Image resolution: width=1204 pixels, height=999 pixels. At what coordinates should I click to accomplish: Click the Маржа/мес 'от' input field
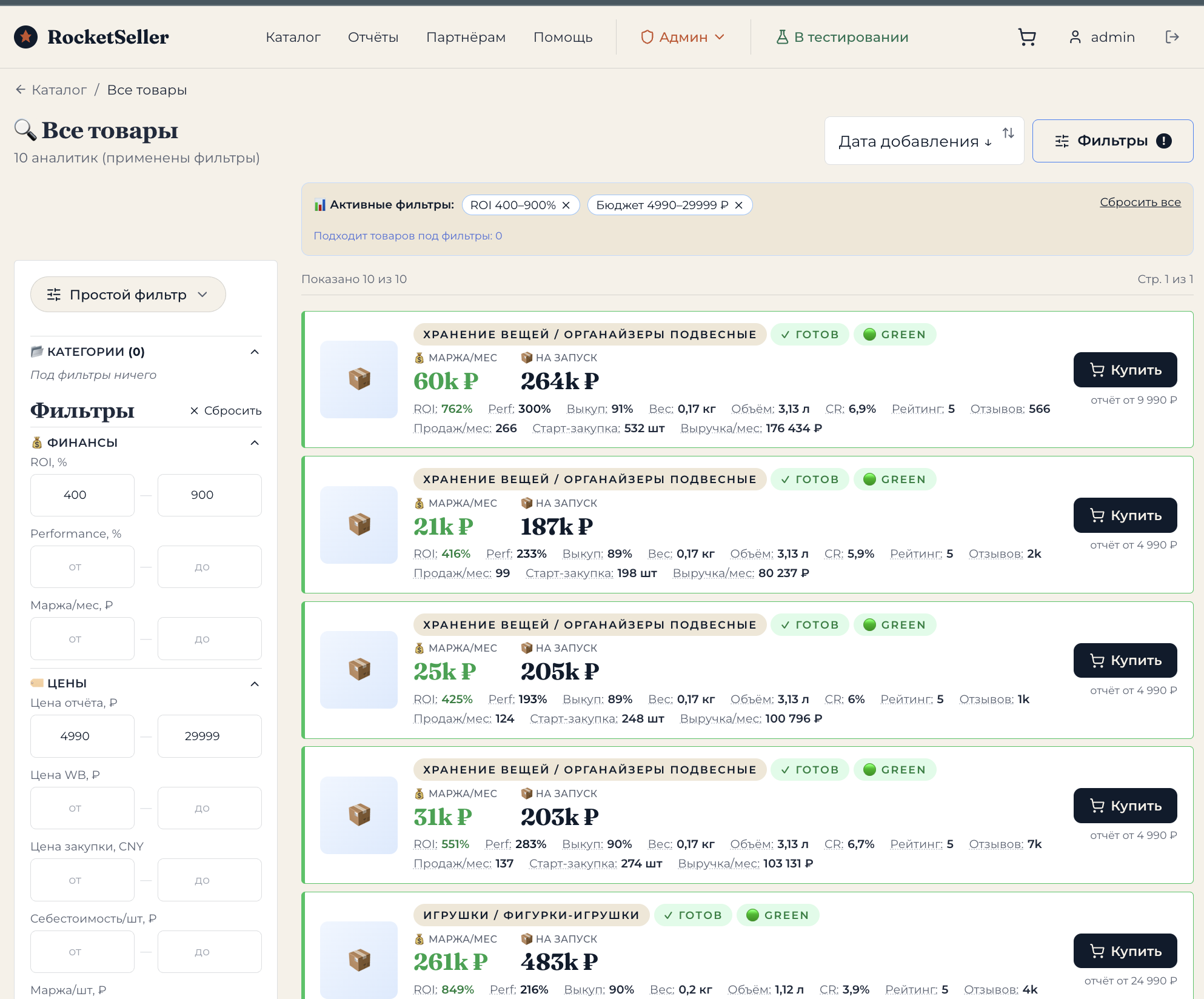(x=82, y=639)
